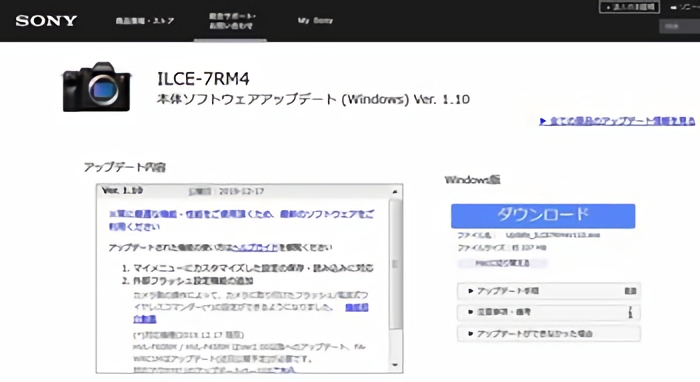The image size is (700, 382).
Task: Click the release date in update box header
Action: (226, 191)
